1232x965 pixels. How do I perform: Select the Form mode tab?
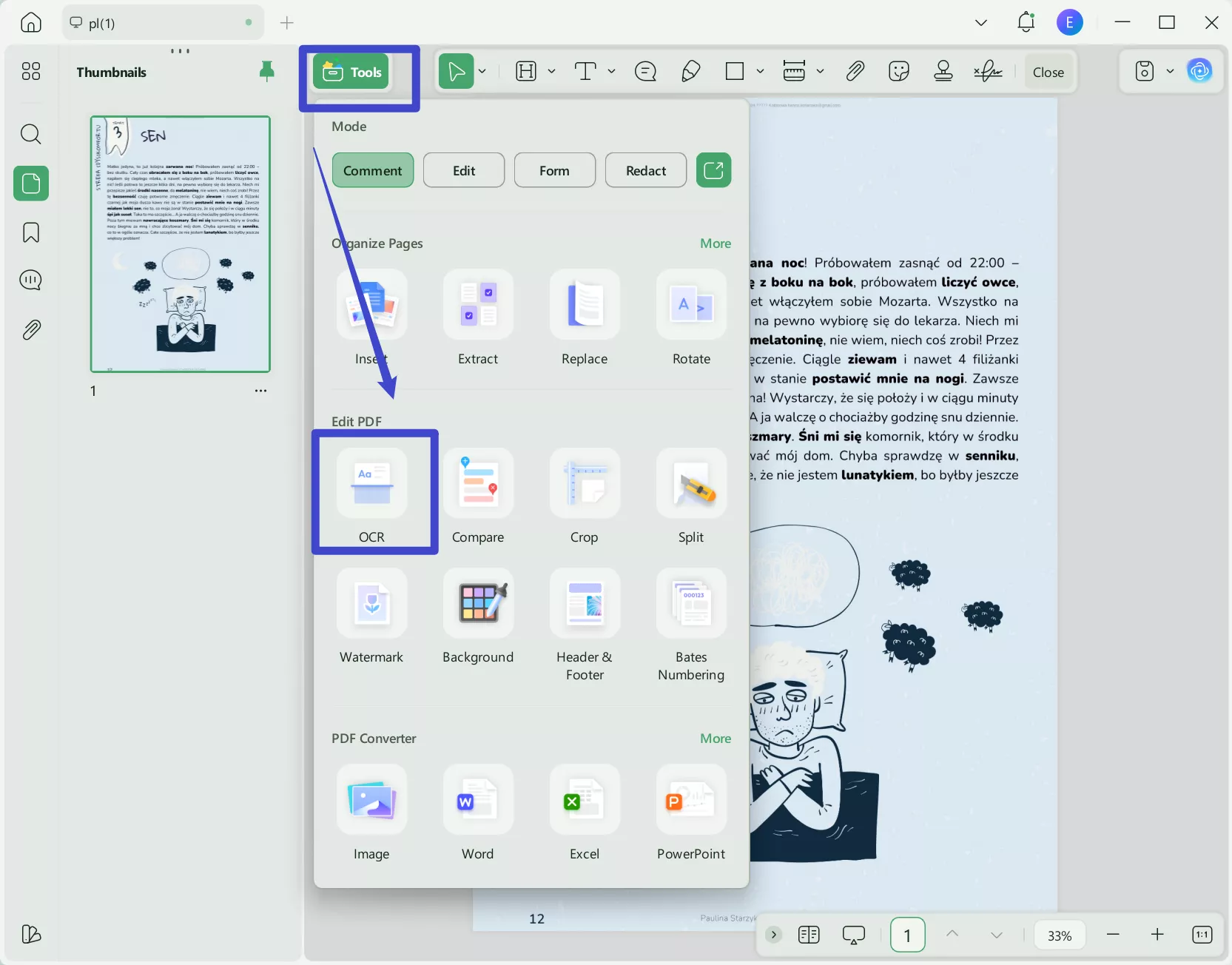click(554, 171)
